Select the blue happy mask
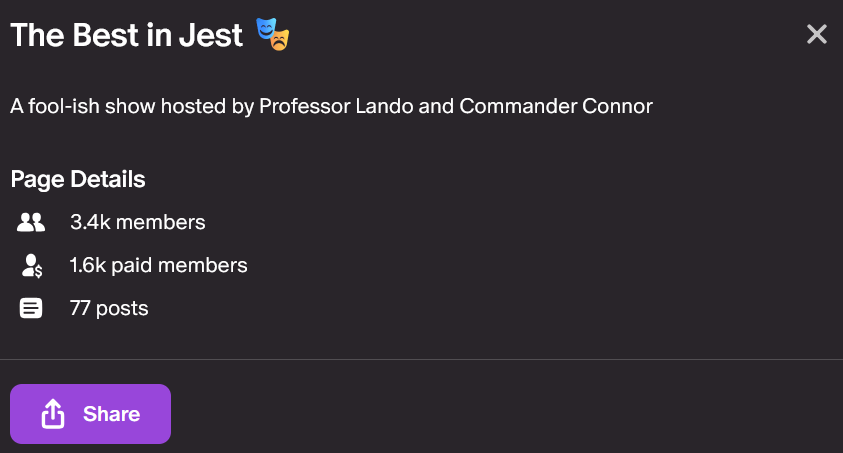 (266, 28)
